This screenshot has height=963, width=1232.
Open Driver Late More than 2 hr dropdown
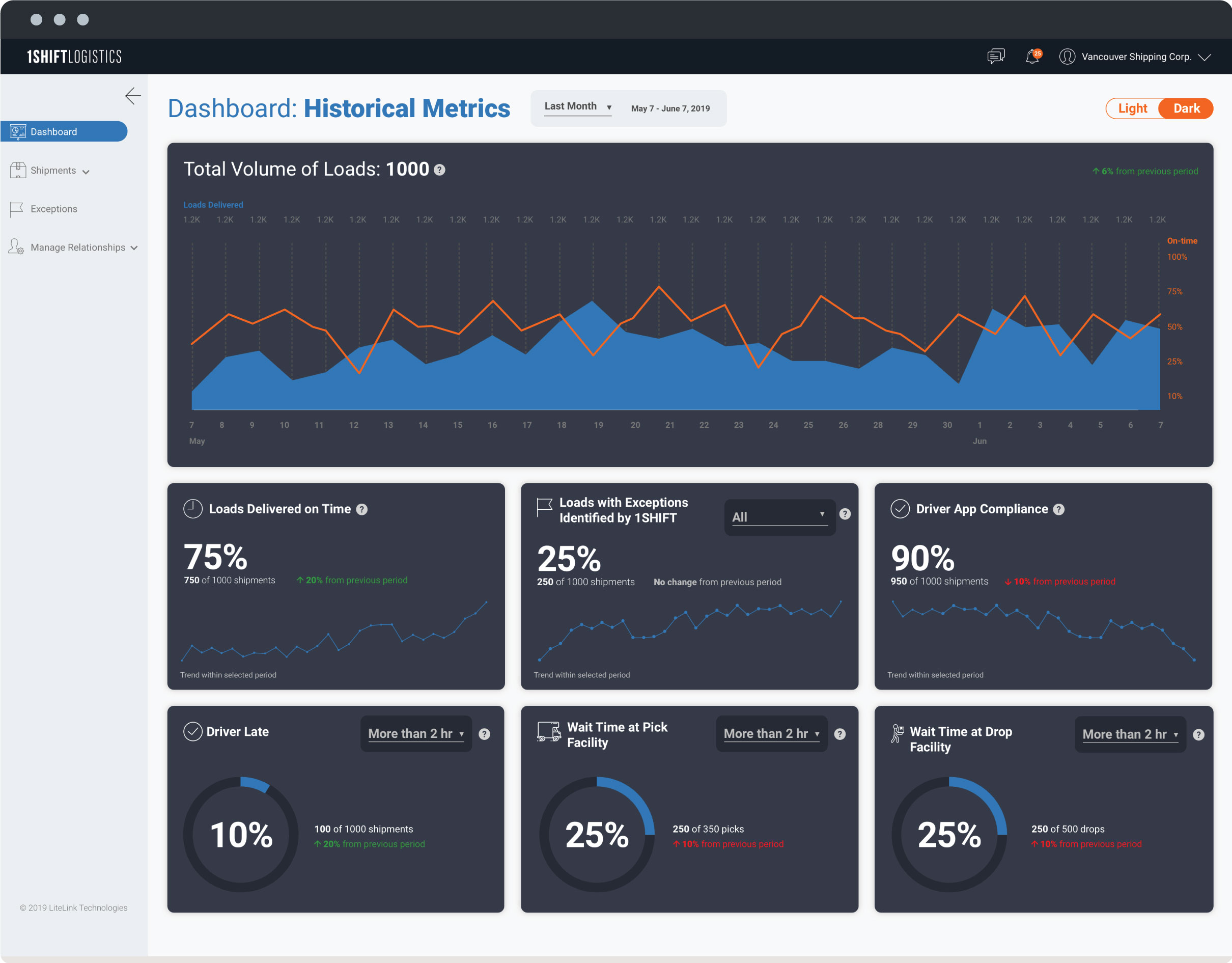click(416, 733)
